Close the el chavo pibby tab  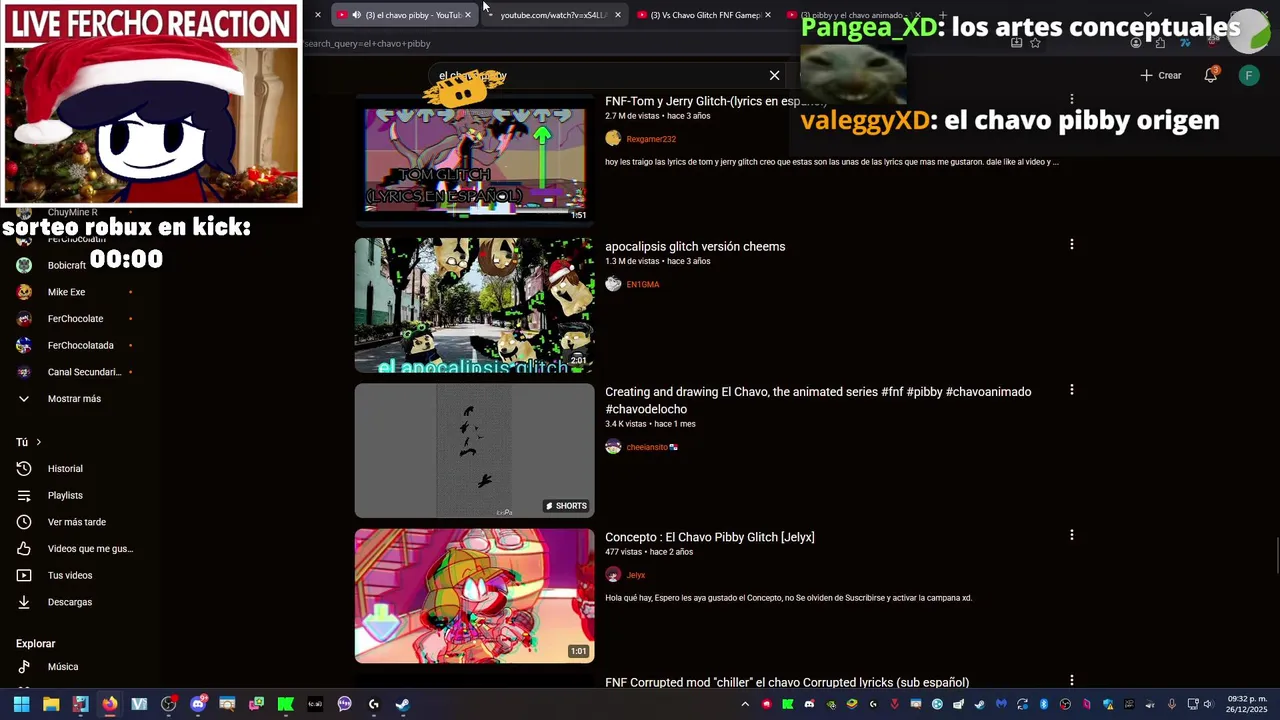(467, 15)
